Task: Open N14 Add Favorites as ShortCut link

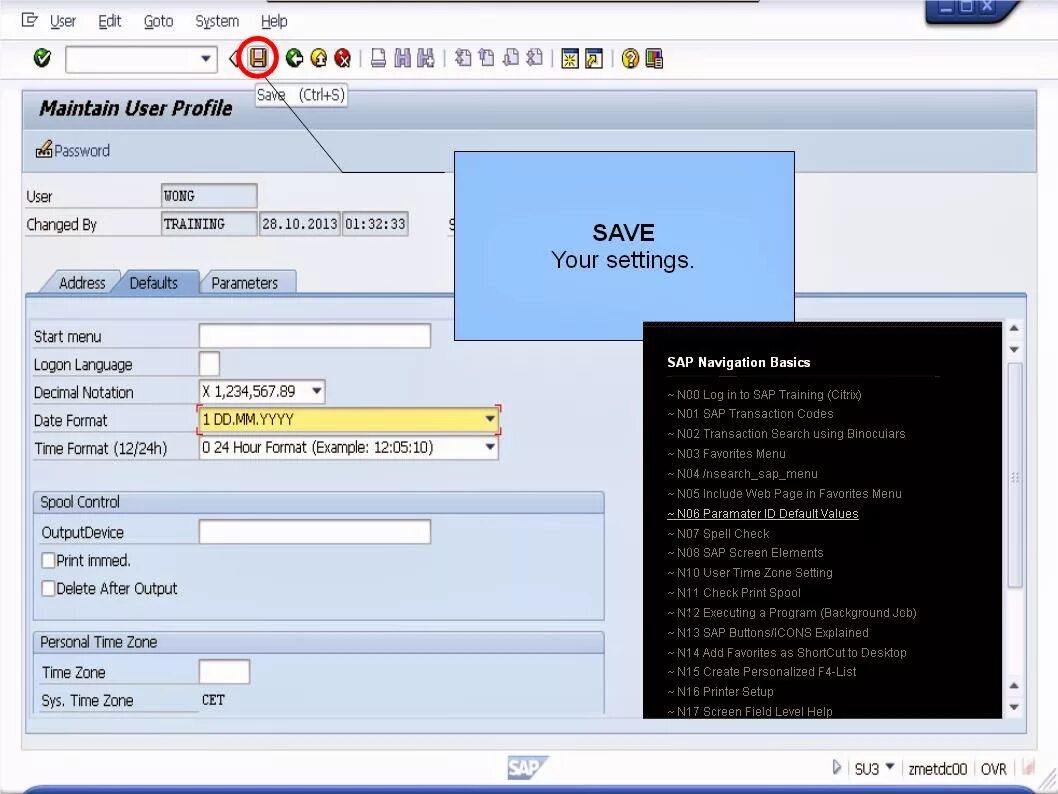Action: pos(787,652)
